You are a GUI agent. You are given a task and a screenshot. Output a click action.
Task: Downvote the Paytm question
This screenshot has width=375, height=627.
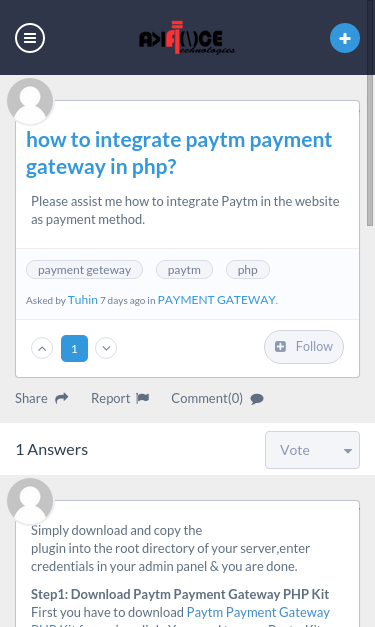point(106,348)
